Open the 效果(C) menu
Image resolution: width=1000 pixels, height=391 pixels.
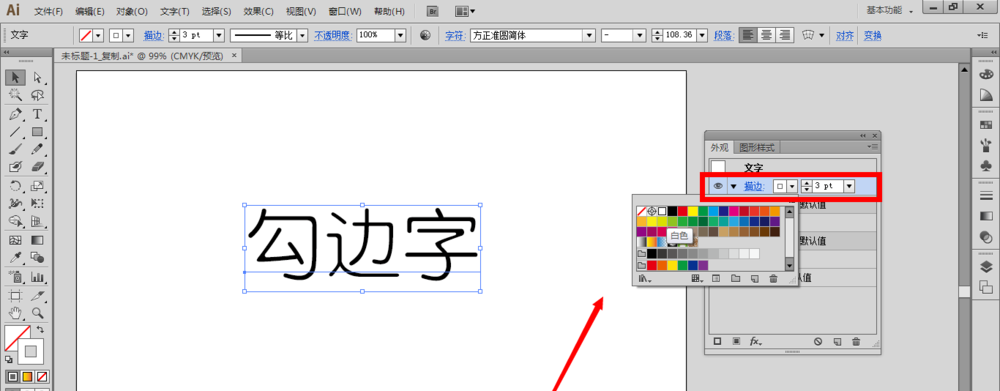click(258, 11)
